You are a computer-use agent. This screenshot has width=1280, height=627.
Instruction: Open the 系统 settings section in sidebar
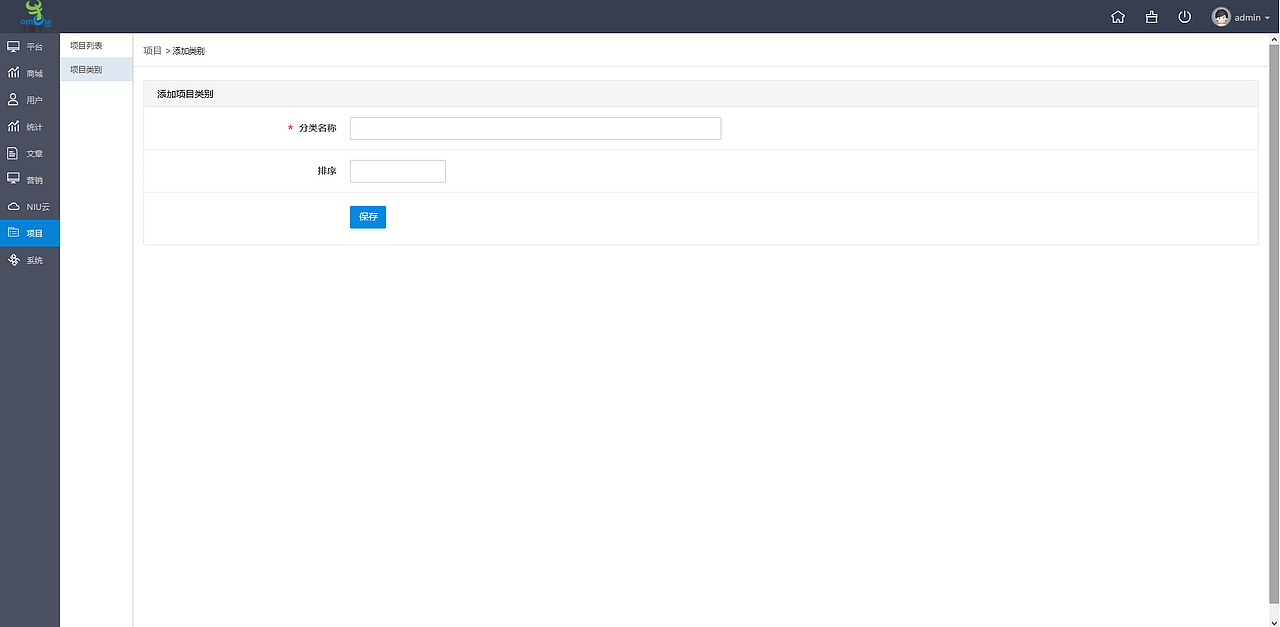30,260
